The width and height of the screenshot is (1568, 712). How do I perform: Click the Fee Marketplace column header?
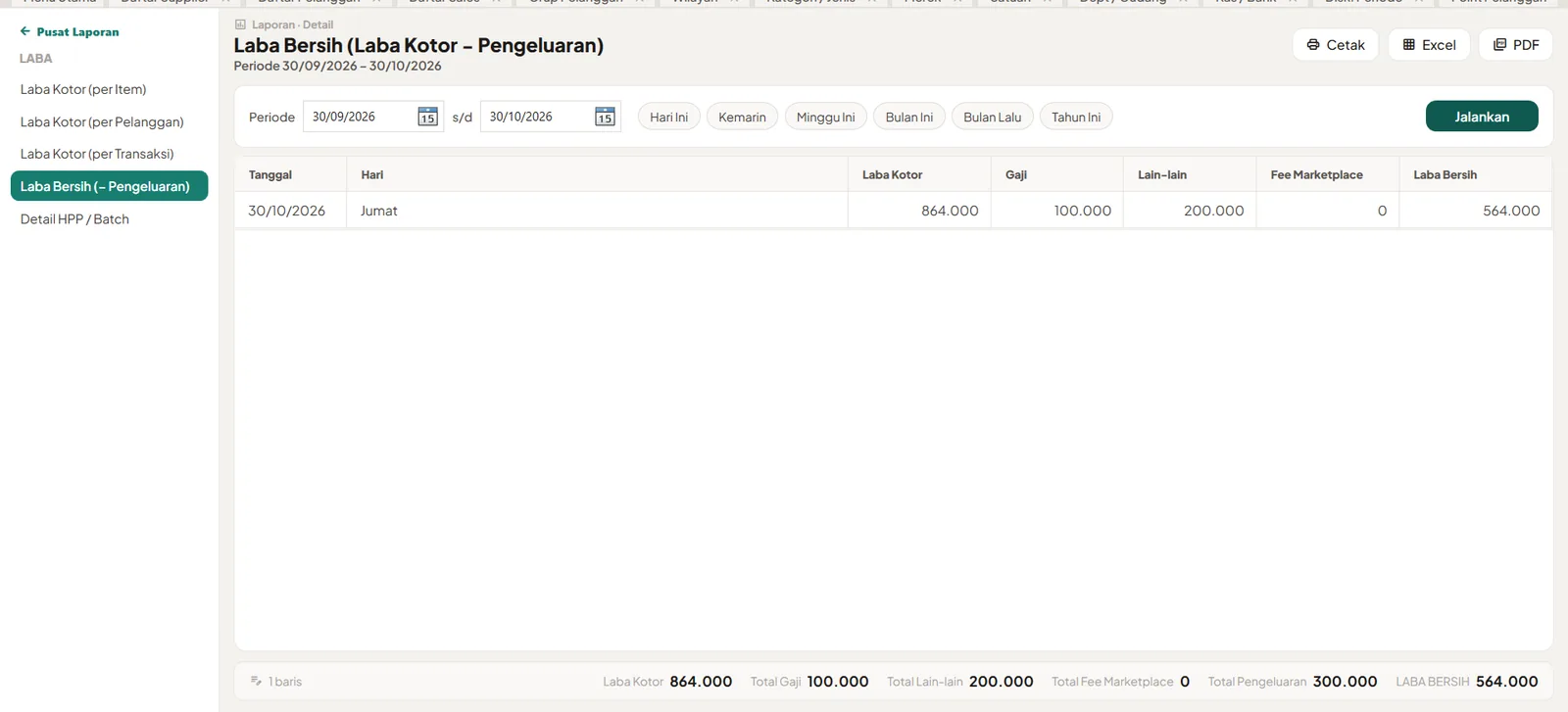(x=1328, y=174)
